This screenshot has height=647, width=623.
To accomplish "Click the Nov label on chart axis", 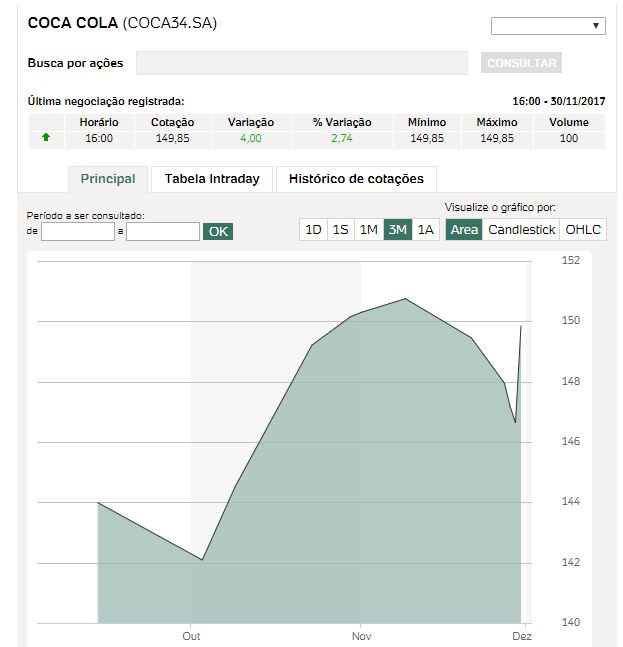I will click(361, 636).
